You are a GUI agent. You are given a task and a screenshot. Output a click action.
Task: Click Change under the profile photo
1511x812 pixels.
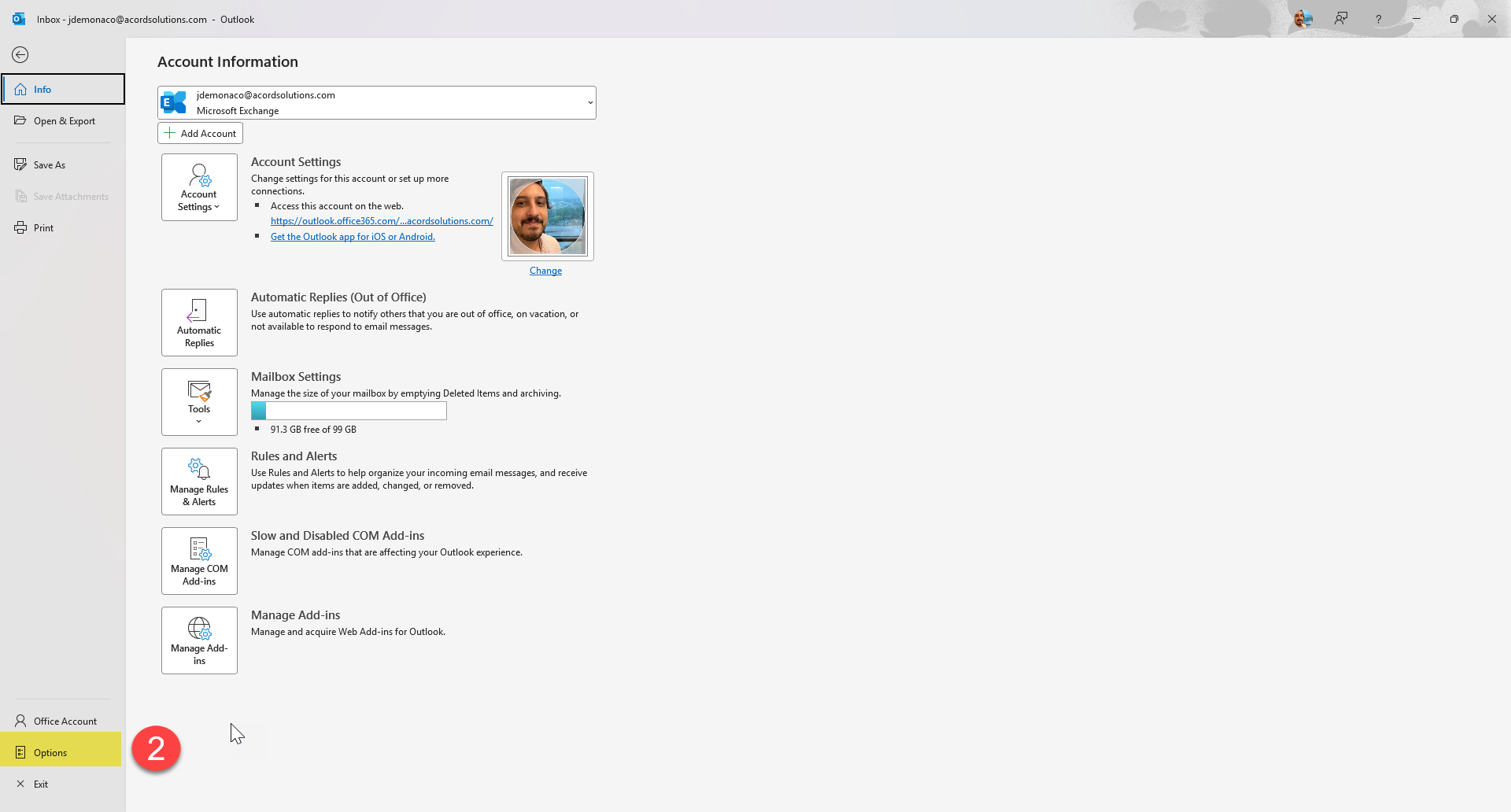[x=545, y=271]
